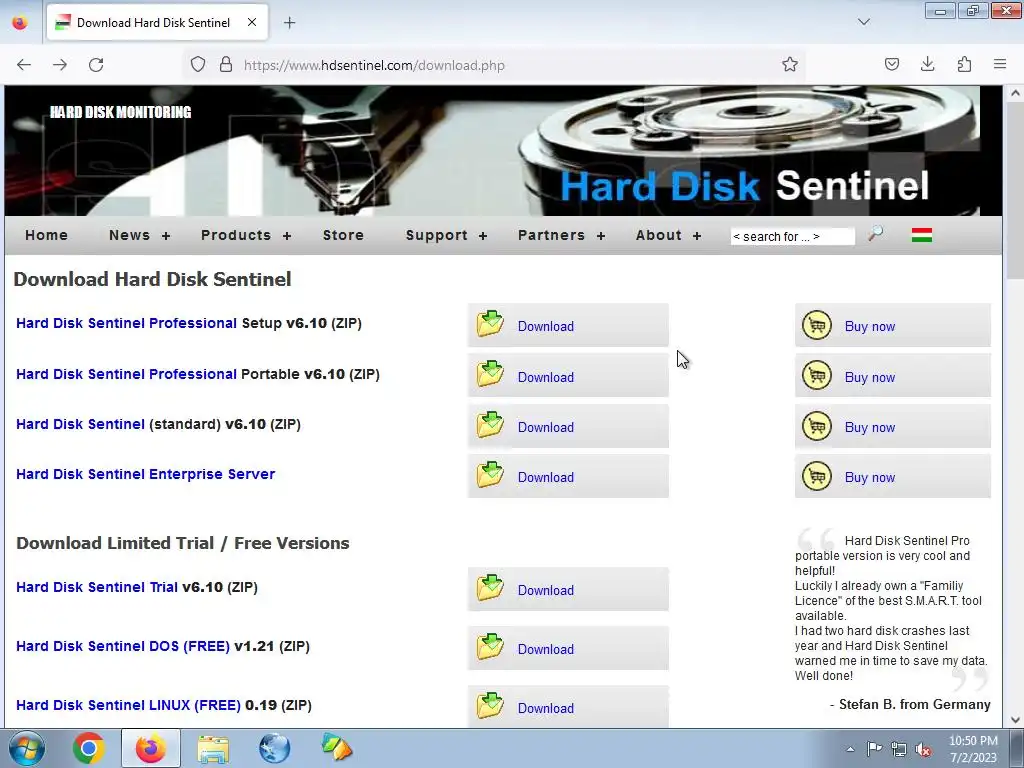Click the page vertical scrollbar thumb

tap(1015, 193)
